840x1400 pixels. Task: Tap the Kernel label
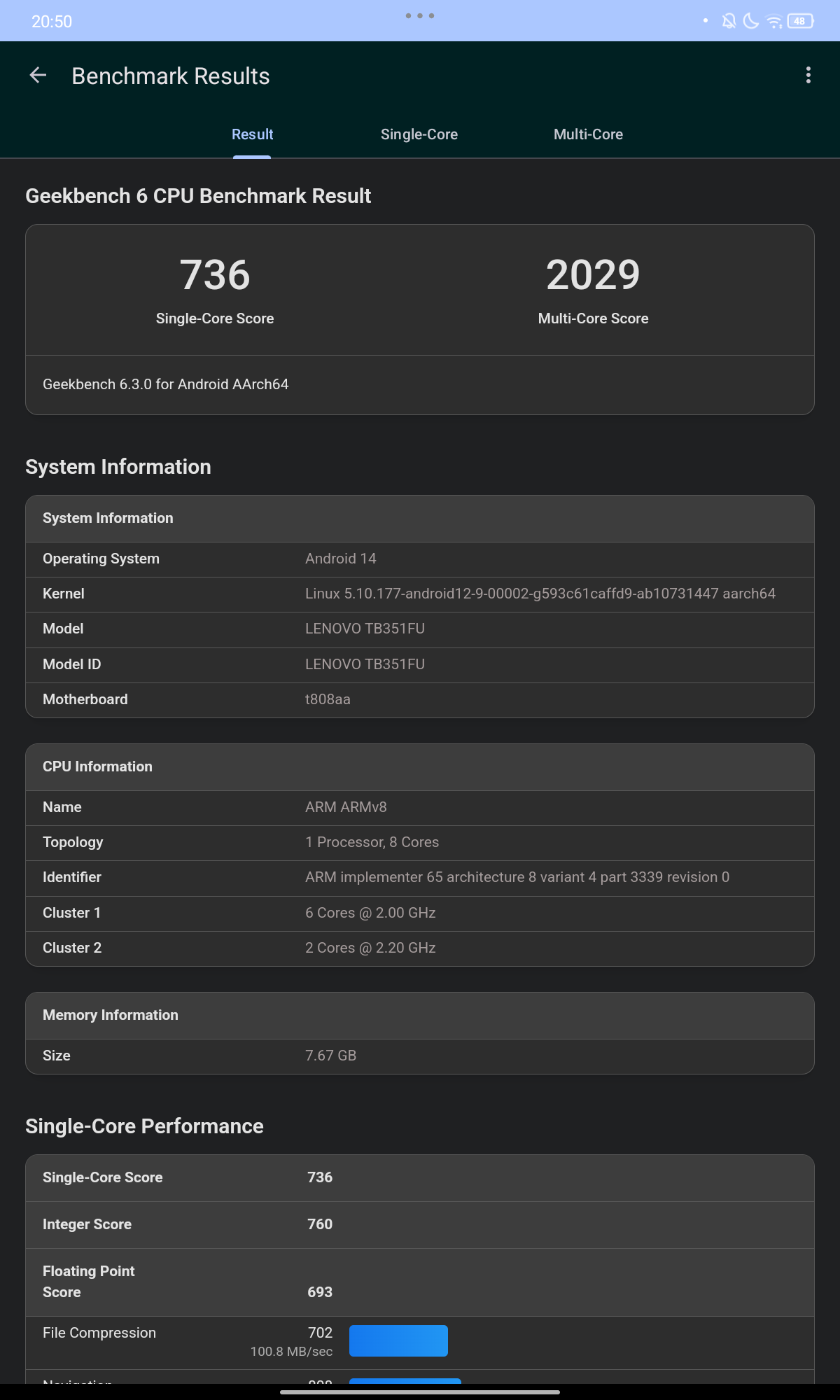[64, 594]
